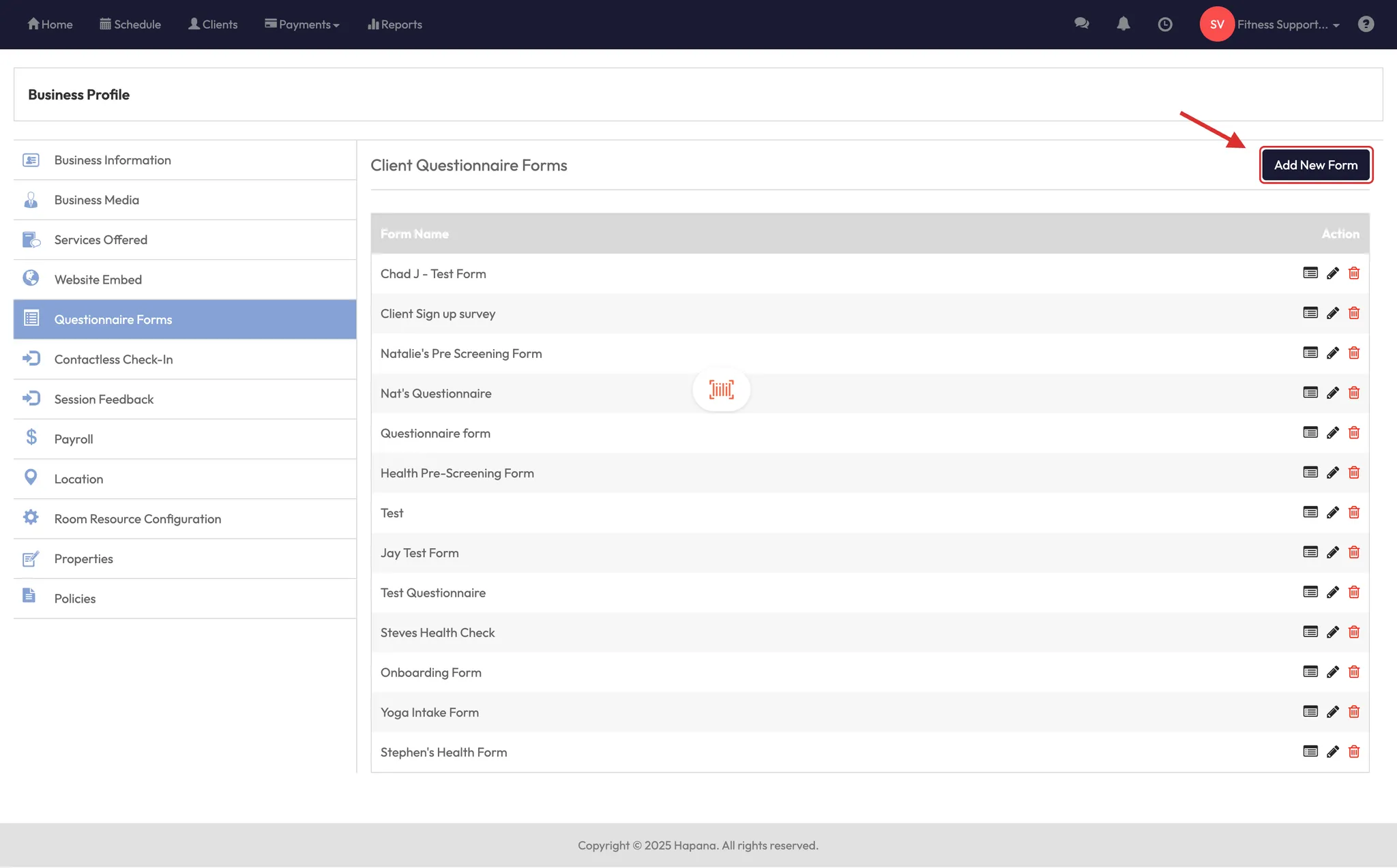Image resolution: width=1397 pixels, height=868 pixels.
Task: Delete the Chad J - Test Form
Action: click(x=1354, y=273)
